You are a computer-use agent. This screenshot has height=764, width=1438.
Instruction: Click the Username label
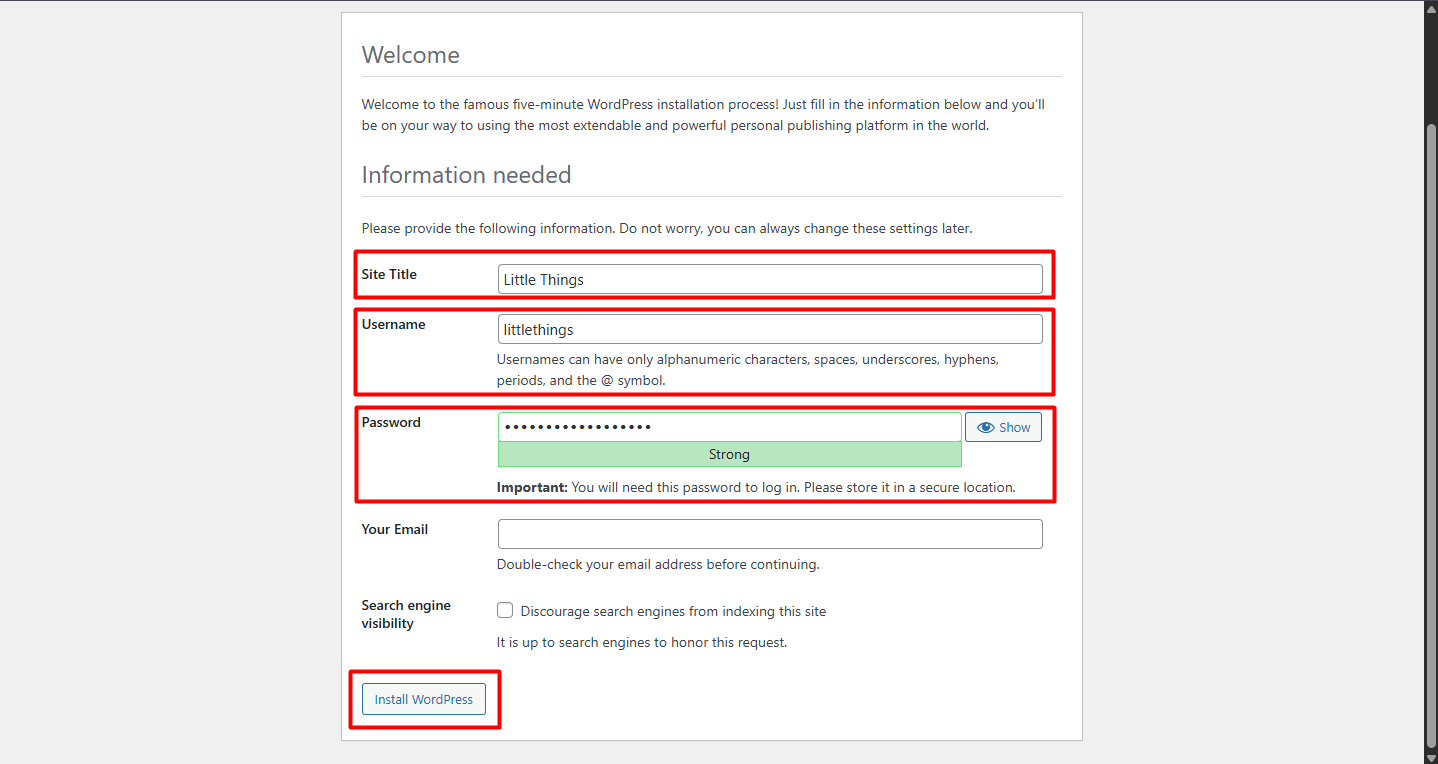(x=393, y=324)
